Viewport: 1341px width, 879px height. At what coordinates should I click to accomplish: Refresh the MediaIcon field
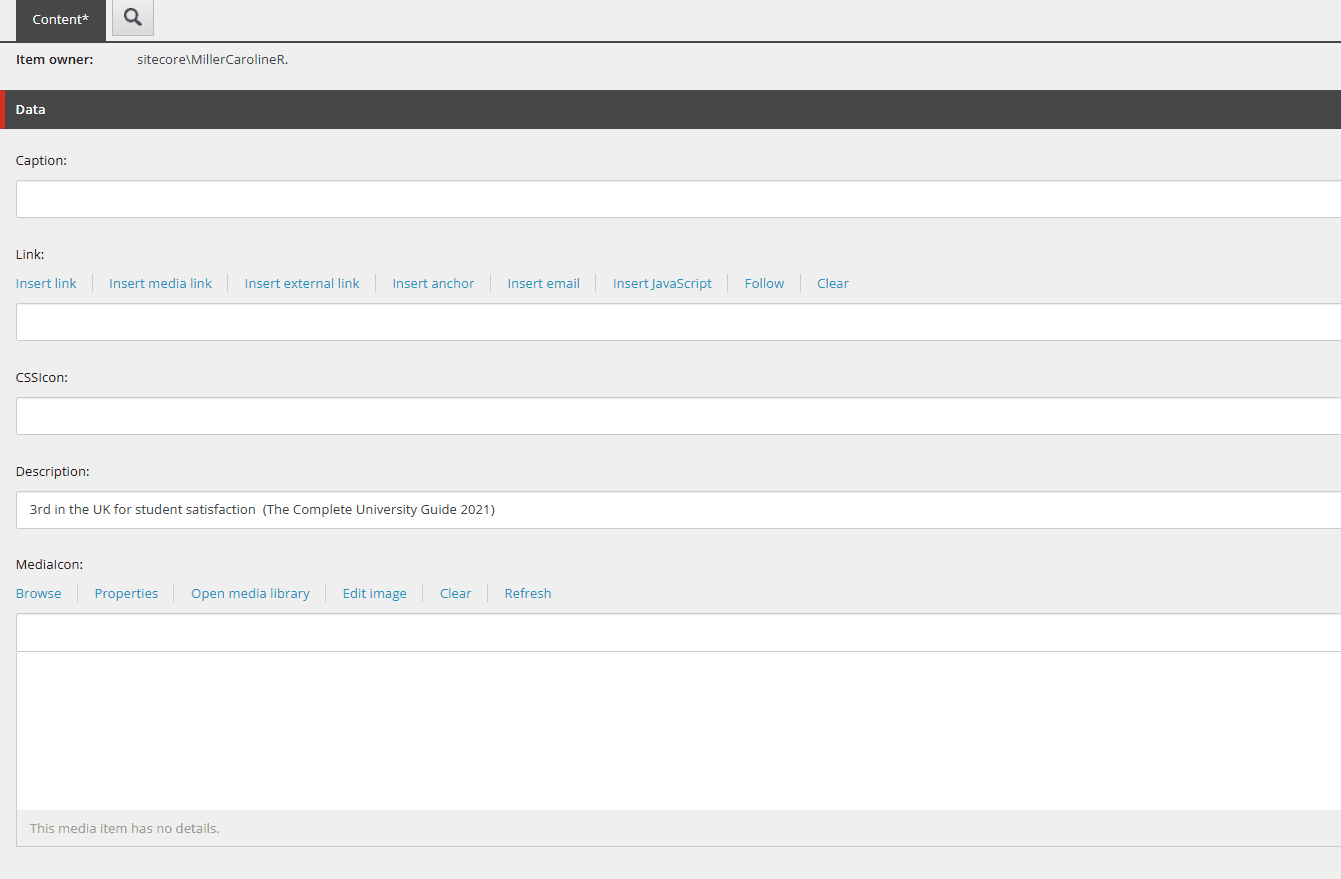527,593
